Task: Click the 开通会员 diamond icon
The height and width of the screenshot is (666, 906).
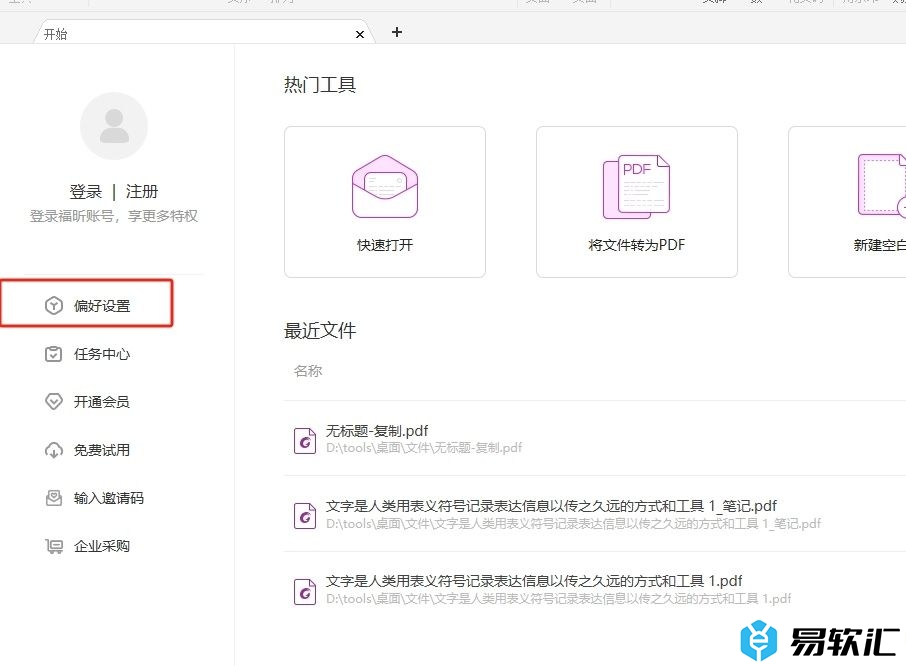Action: point(54,402)
